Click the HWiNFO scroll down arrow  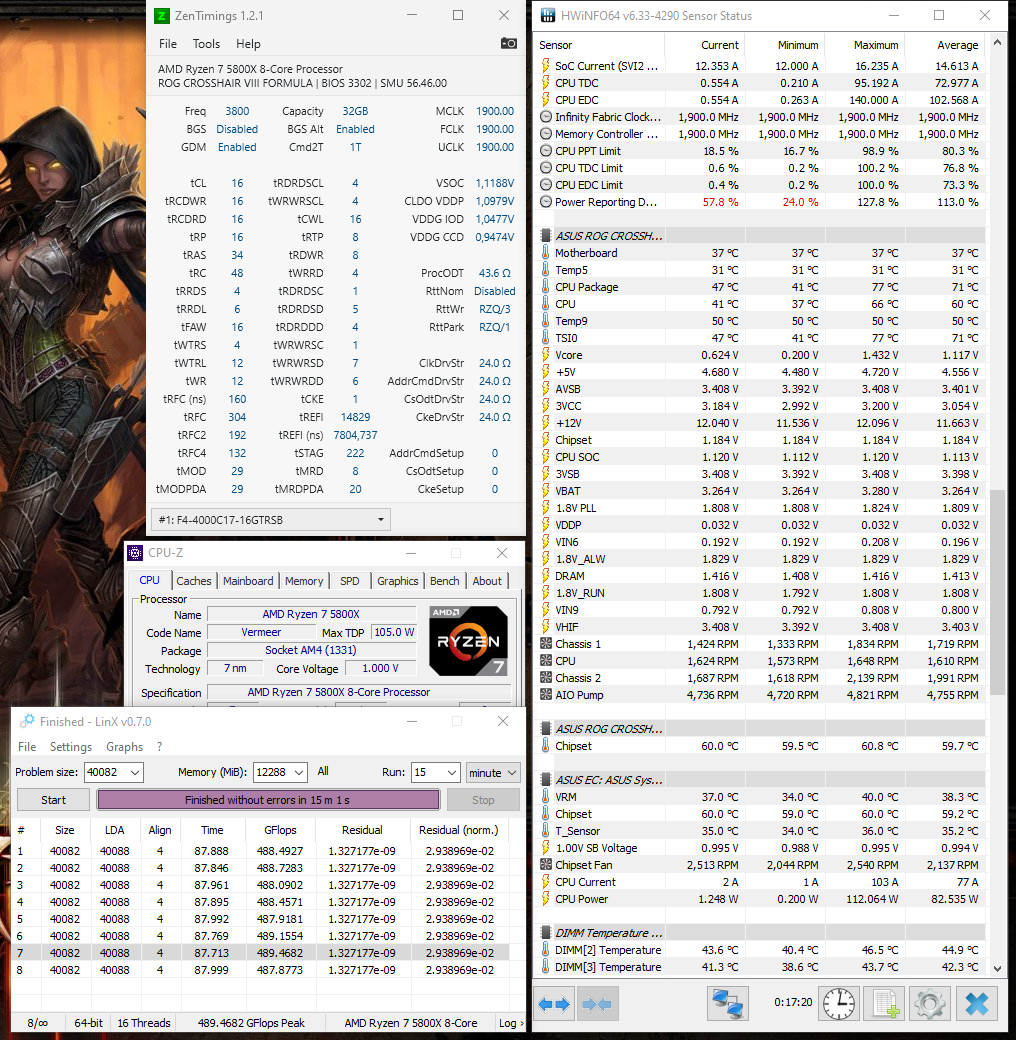(997, 968)
